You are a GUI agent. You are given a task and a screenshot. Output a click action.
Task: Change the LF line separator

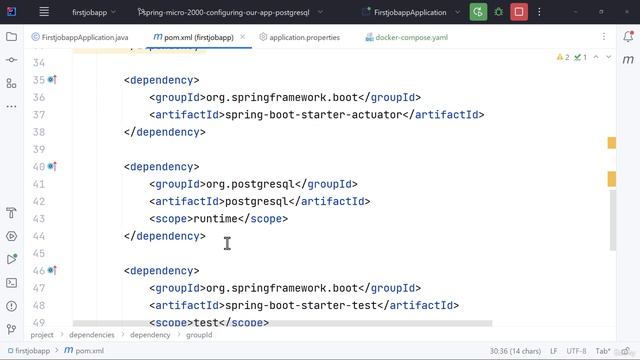coord(554,351)
